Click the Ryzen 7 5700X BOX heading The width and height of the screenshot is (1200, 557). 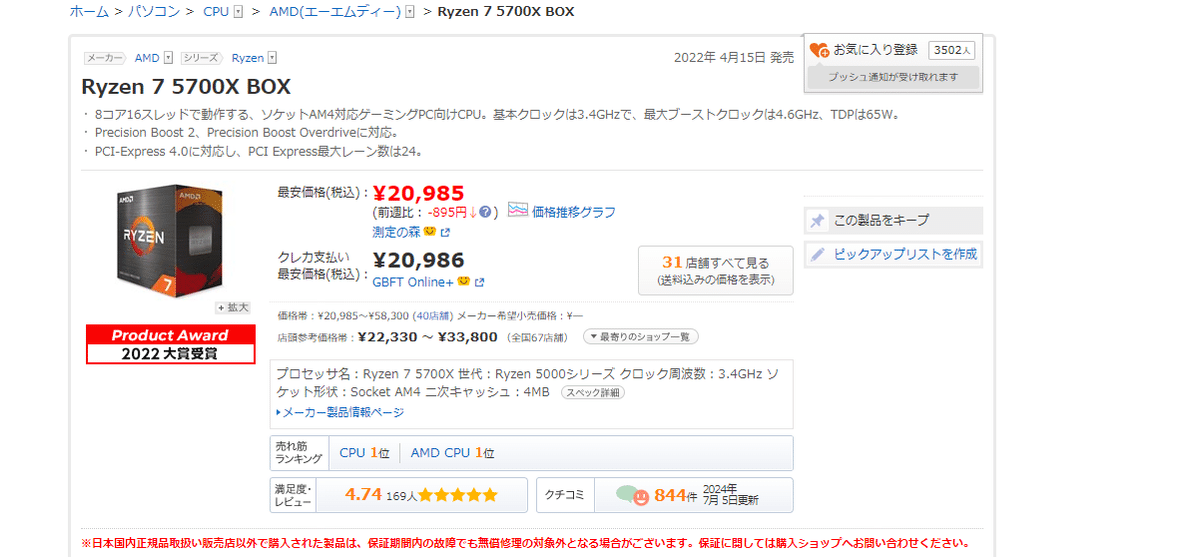pyautogui.click(x=186, y=86)
